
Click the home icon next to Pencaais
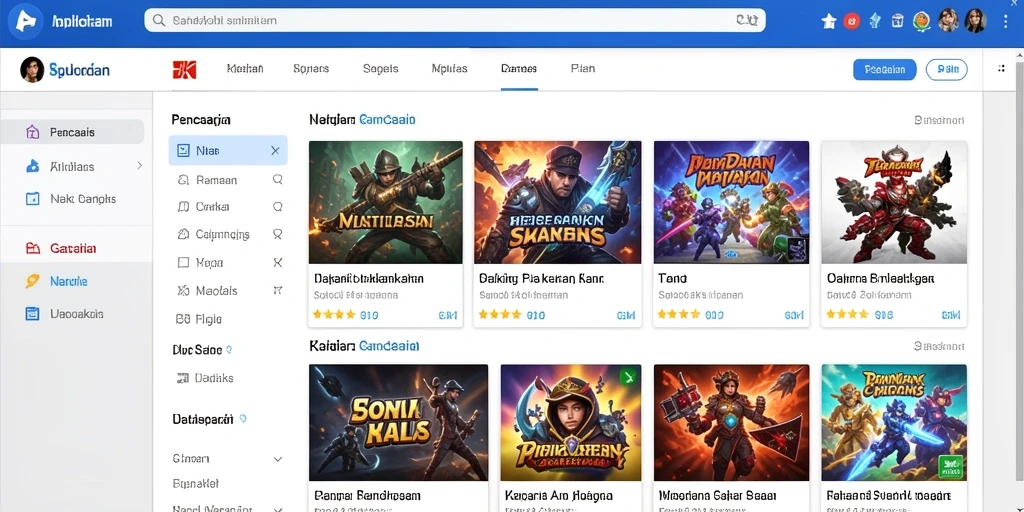coord(32,132)
